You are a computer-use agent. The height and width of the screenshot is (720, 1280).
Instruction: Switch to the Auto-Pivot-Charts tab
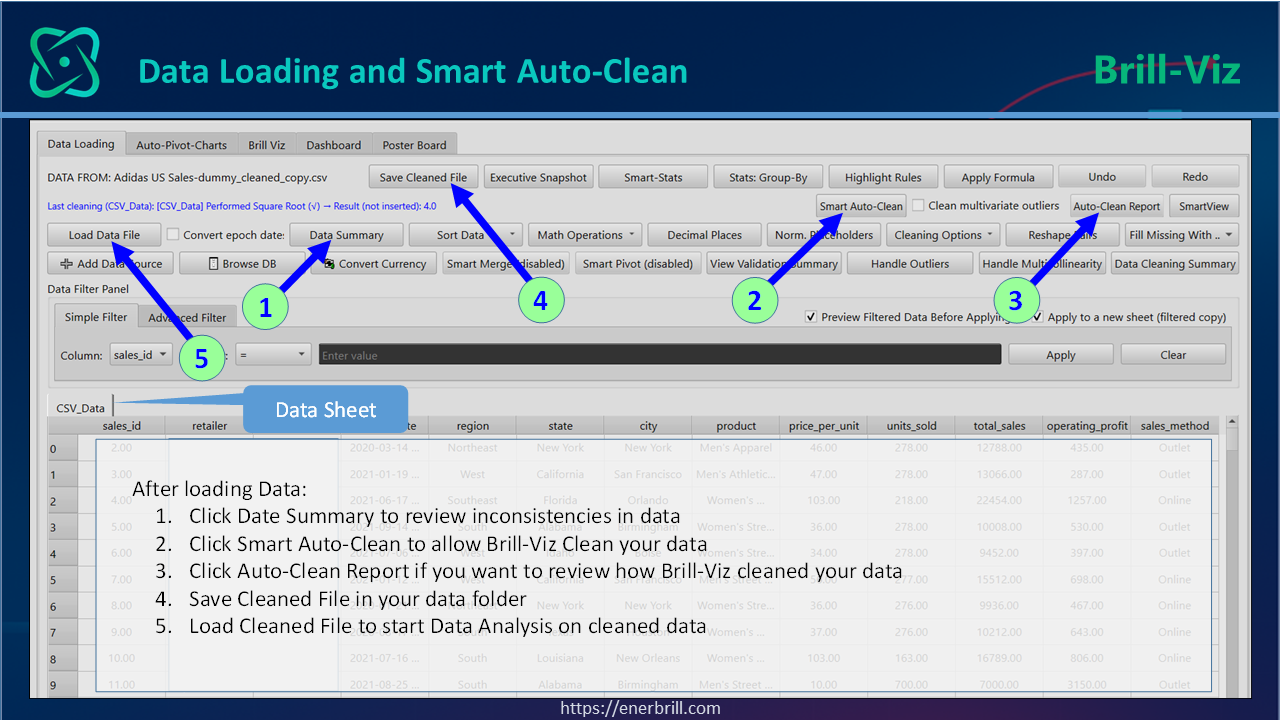[x=182, y=145]
